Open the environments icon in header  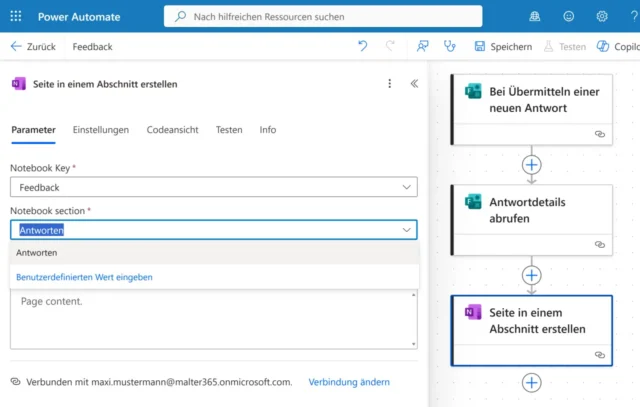pyautogui.click(x=535, y=16)
